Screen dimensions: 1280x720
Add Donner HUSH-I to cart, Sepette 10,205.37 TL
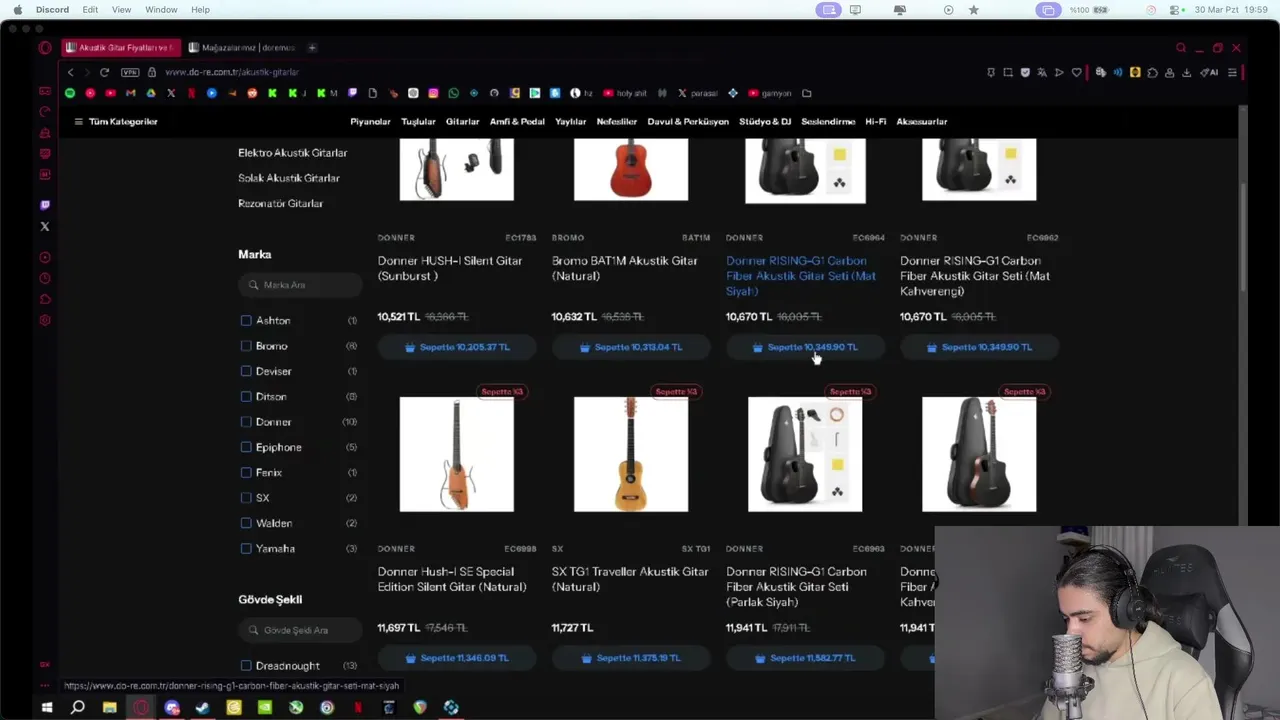457,347
